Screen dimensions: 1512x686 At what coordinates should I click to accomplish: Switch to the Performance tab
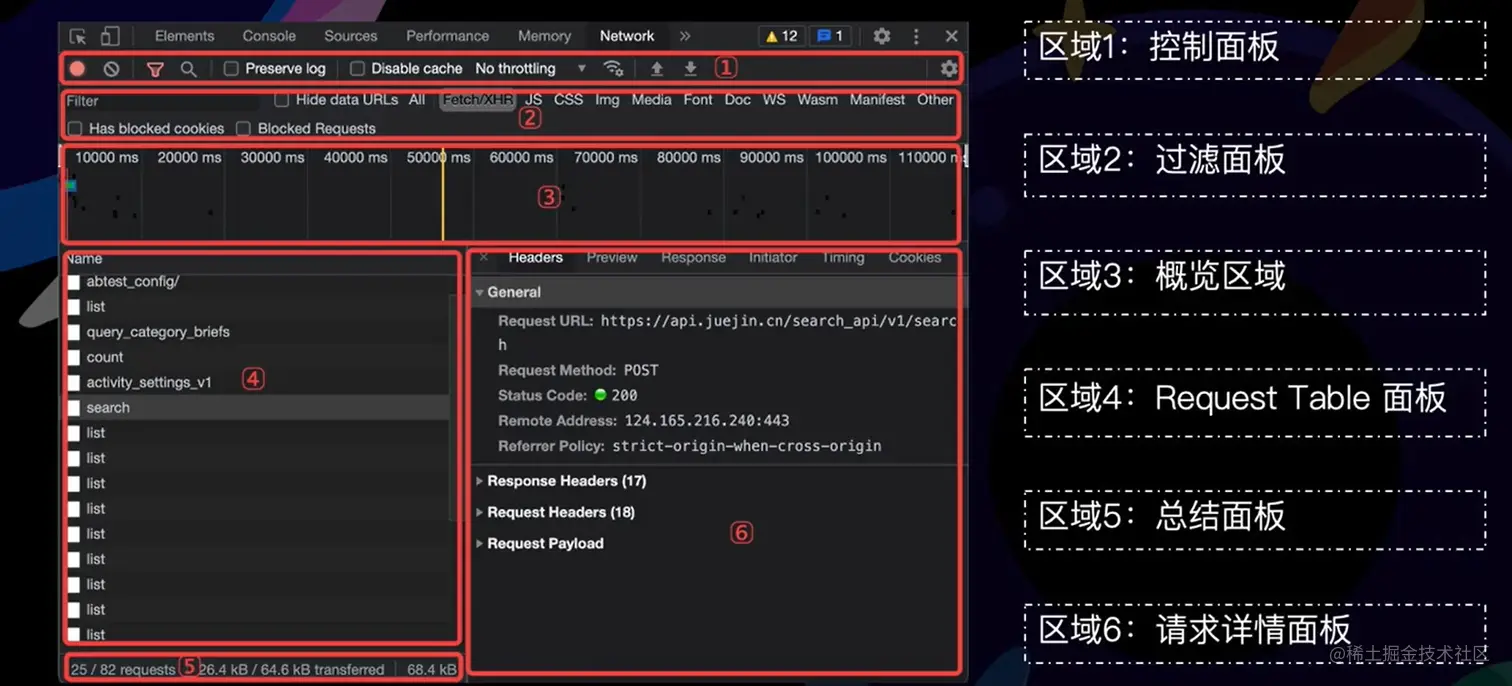(x=447, y=36)
